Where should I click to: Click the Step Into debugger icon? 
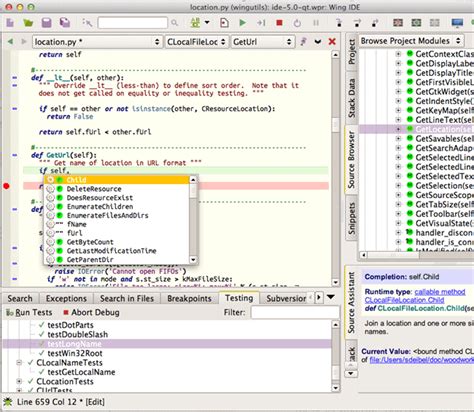(339, 23)
